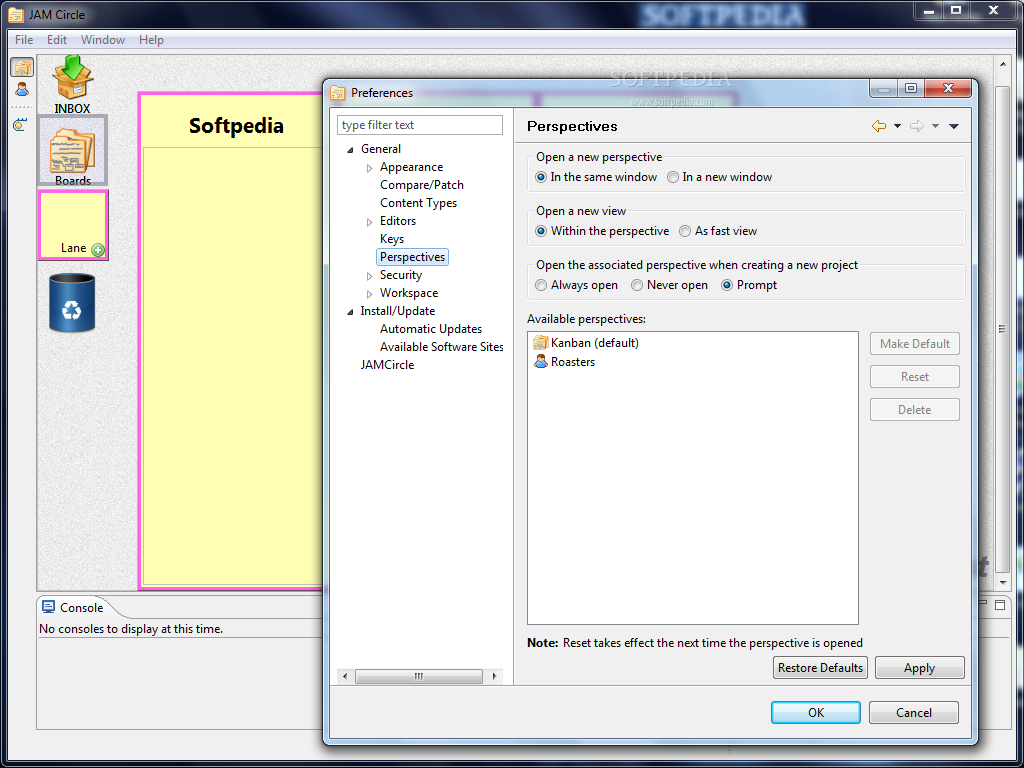This screenshot has width=1024, height=768.
Task: Collapse the Install/Update tree node
Action: click(351, 312)
